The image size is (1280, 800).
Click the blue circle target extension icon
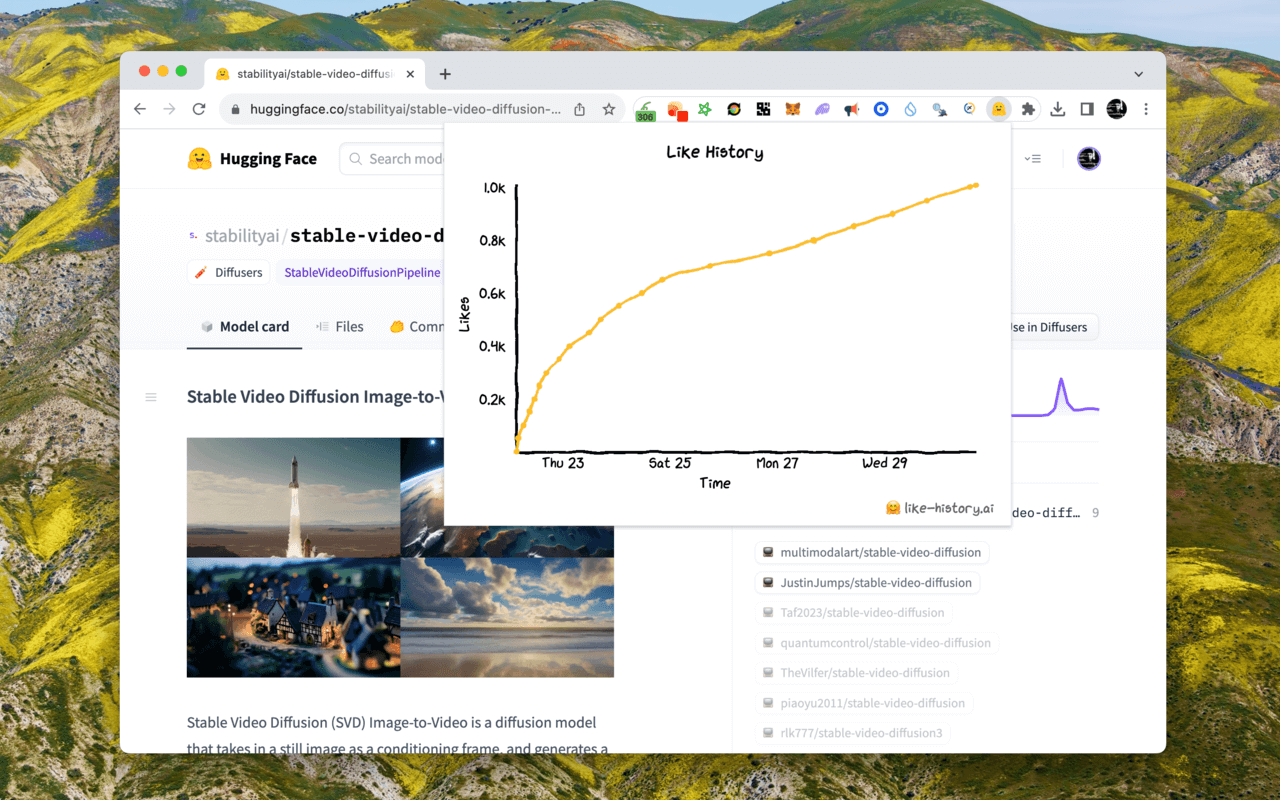pyautogui.click(x=881, y=109)
